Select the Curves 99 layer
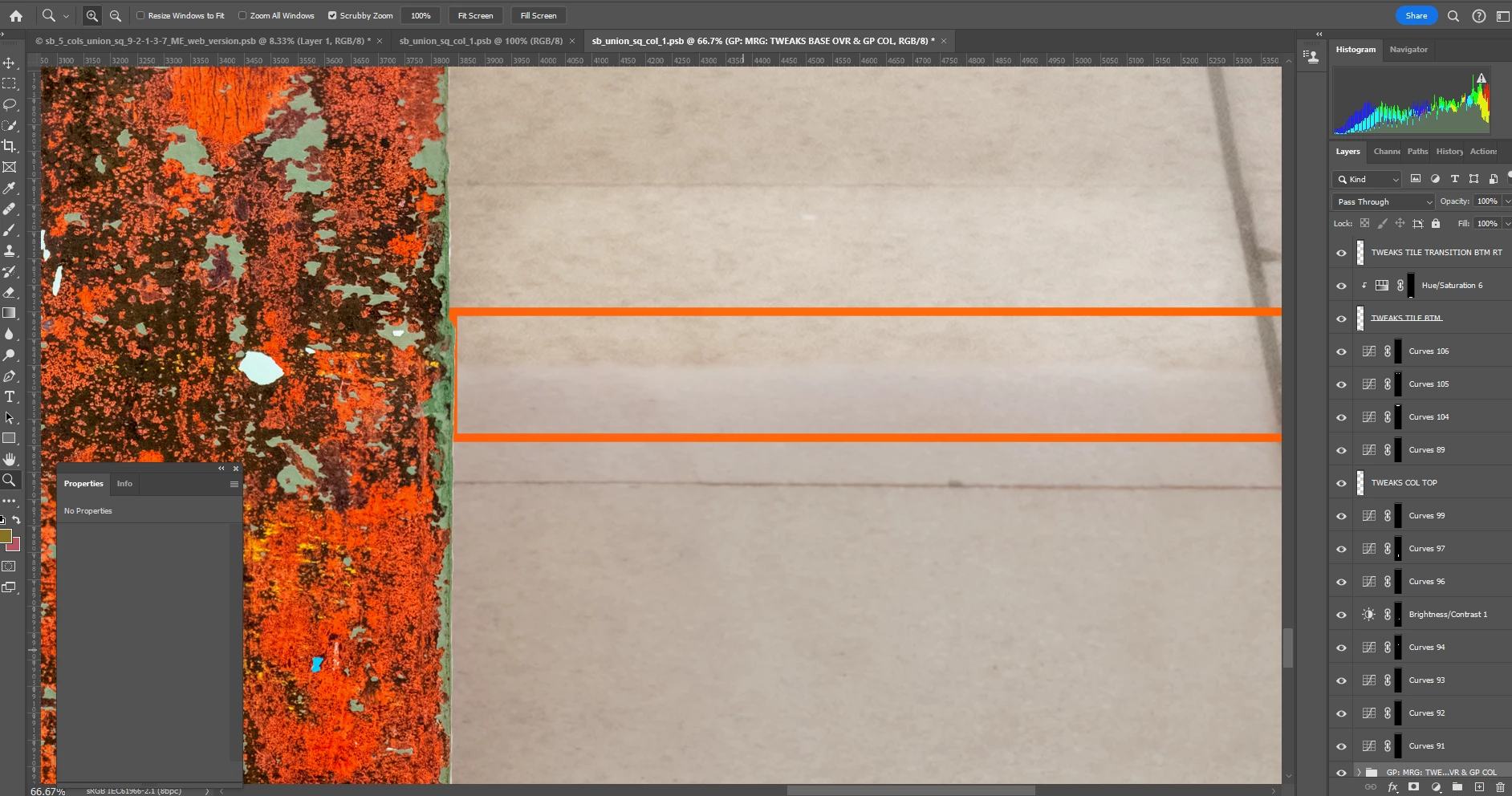The image size is (1512, 796). [1427, 516]
